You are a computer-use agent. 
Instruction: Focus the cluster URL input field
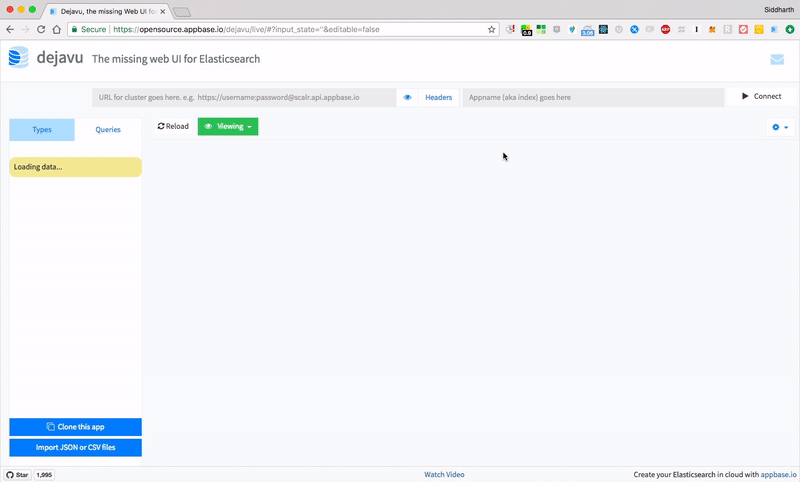244,97
